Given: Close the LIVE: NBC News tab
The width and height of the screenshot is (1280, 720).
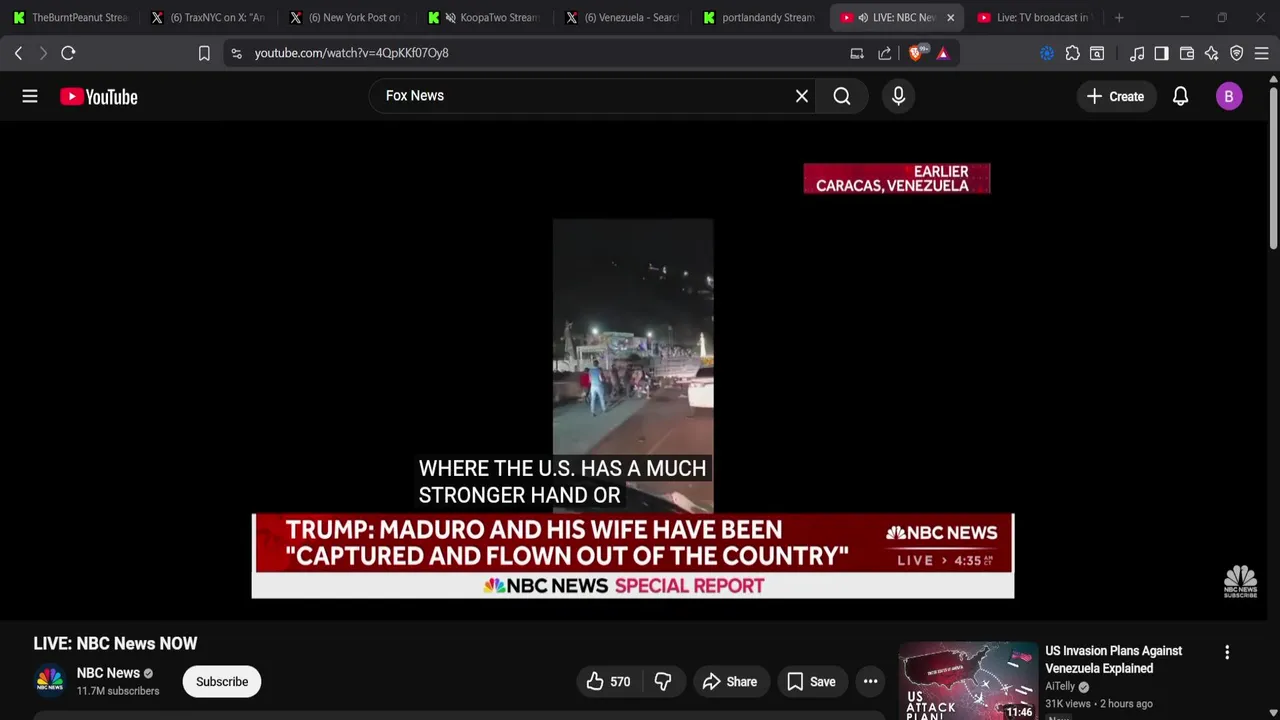Looking at the screenshot, I should (950, 17).
